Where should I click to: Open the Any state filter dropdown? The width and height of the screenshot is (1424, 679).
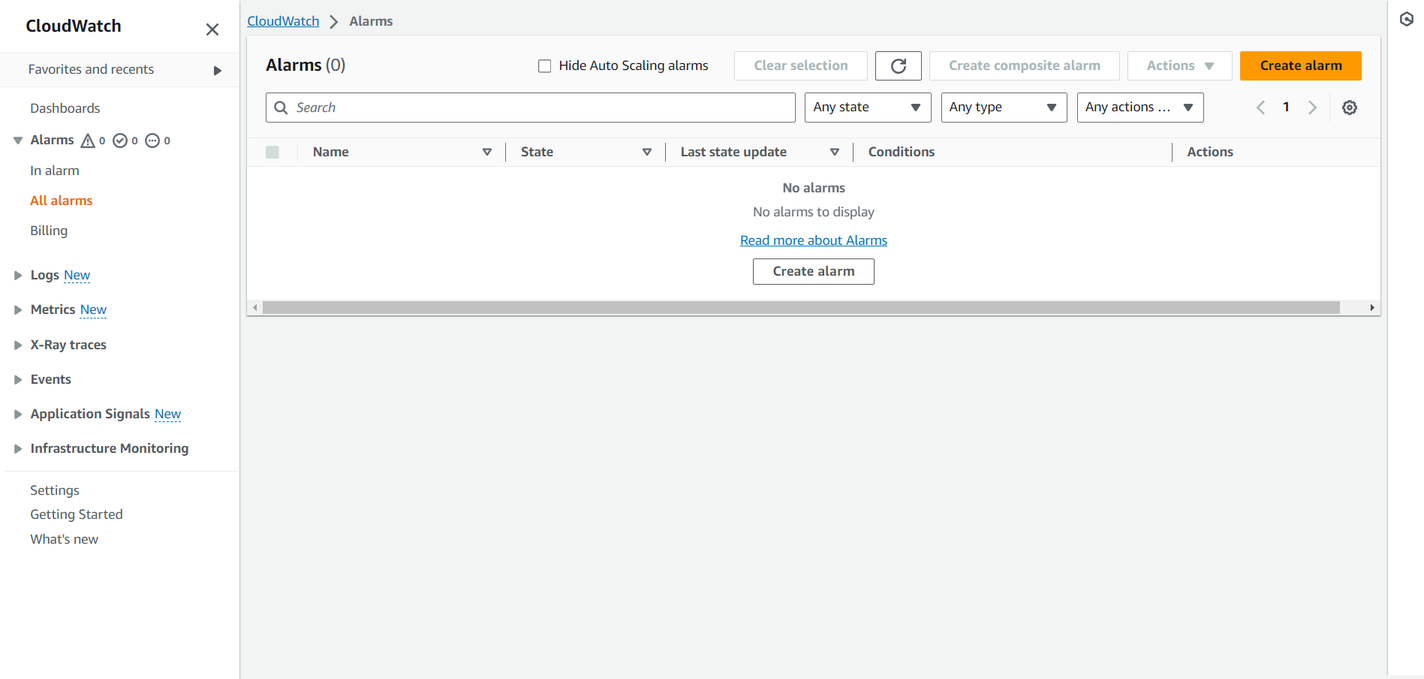867,108
